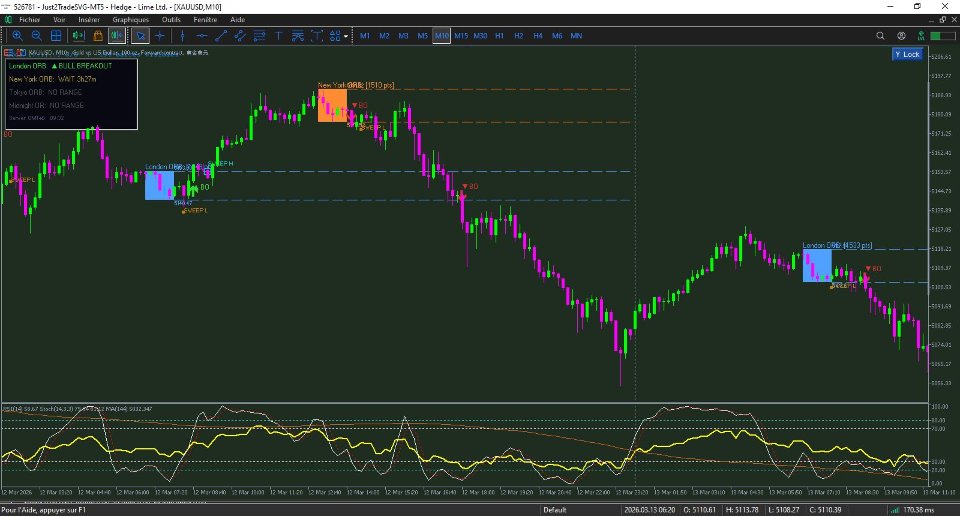This screenshot has height=516, width=960.
Task: Select the equidistant channel tool
Action: click(x=240, y=36)
